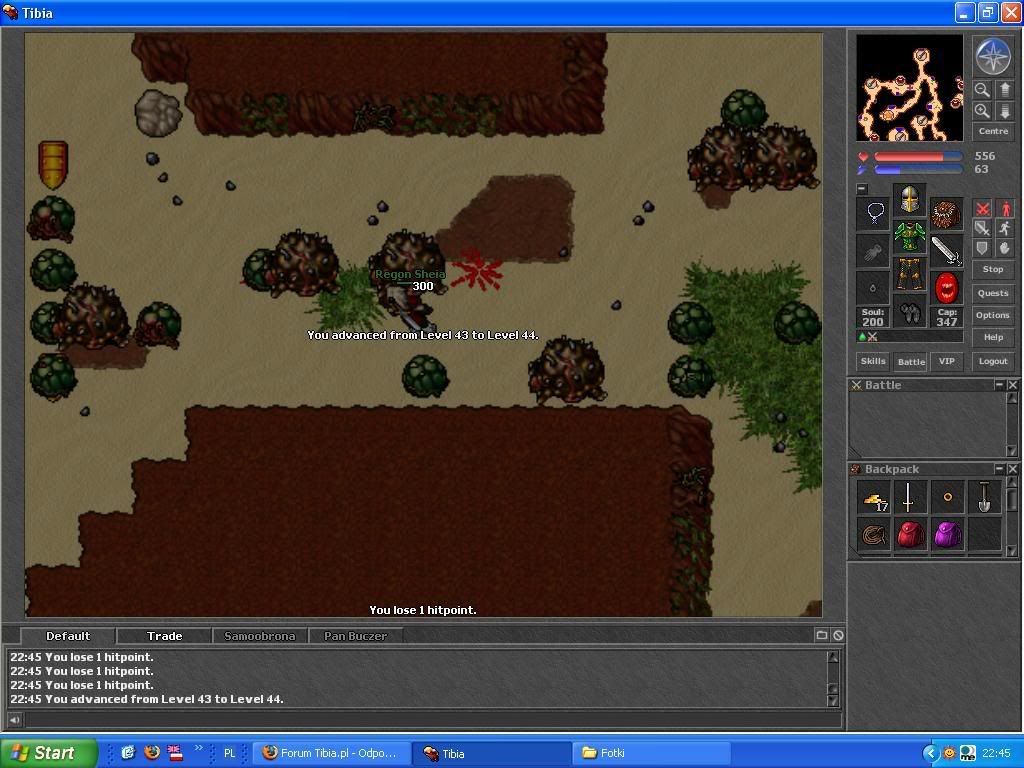1024x768 pixels.
Task: Launch Firefox from the quick launch bar
Action: click(152, 752)
